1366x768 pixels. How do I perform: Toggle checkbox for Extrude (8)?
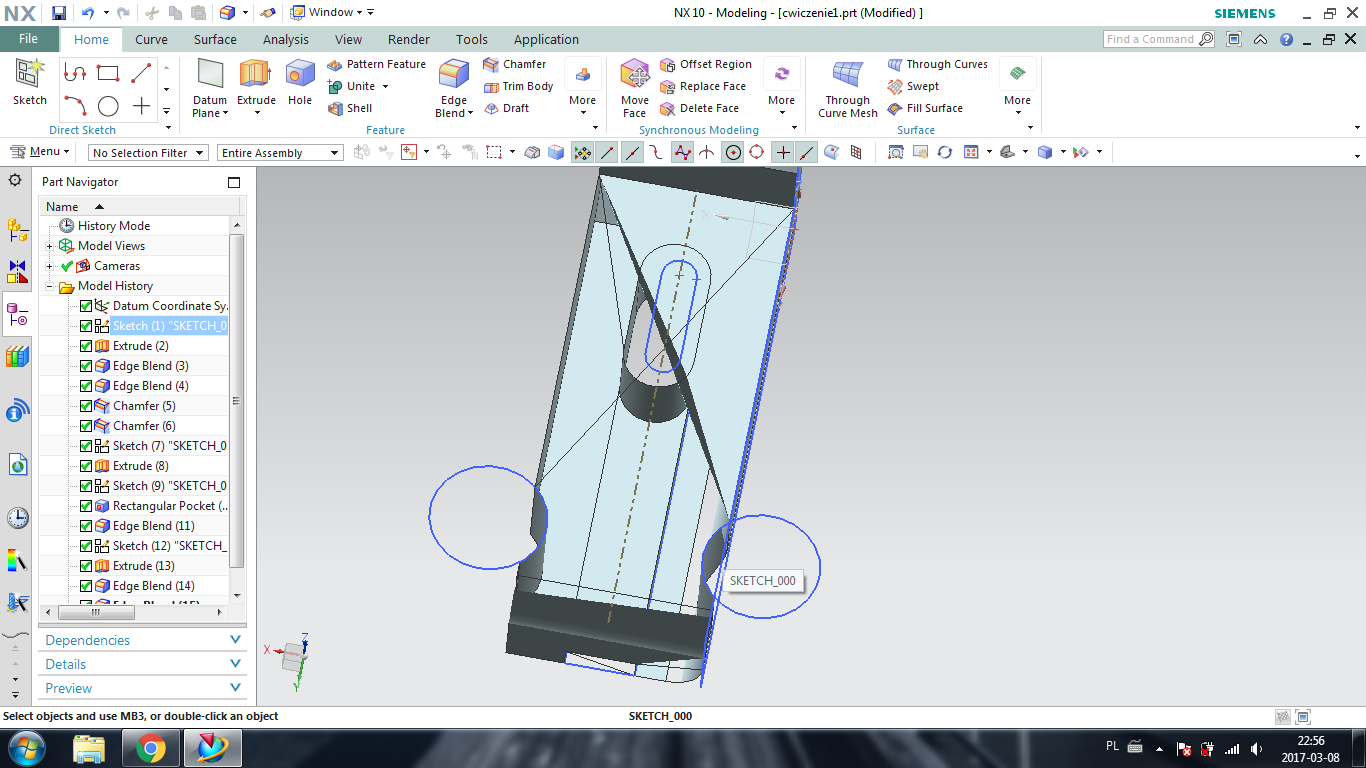click(x=86, y=466)
